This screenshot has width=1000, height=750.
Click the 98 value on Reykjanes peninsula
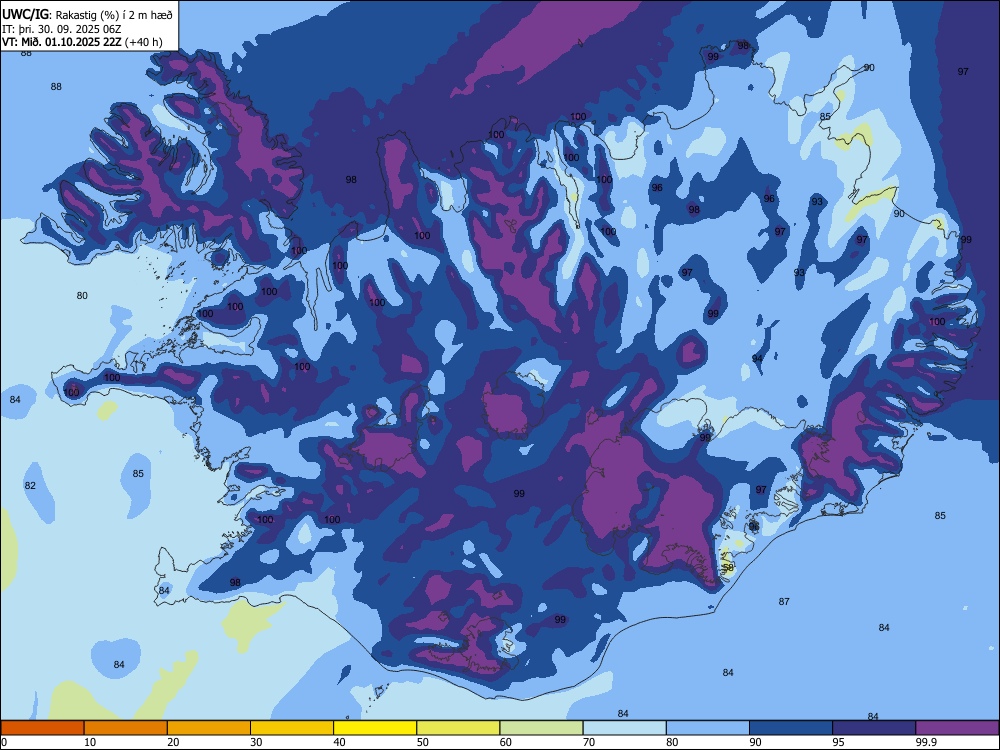235,582
